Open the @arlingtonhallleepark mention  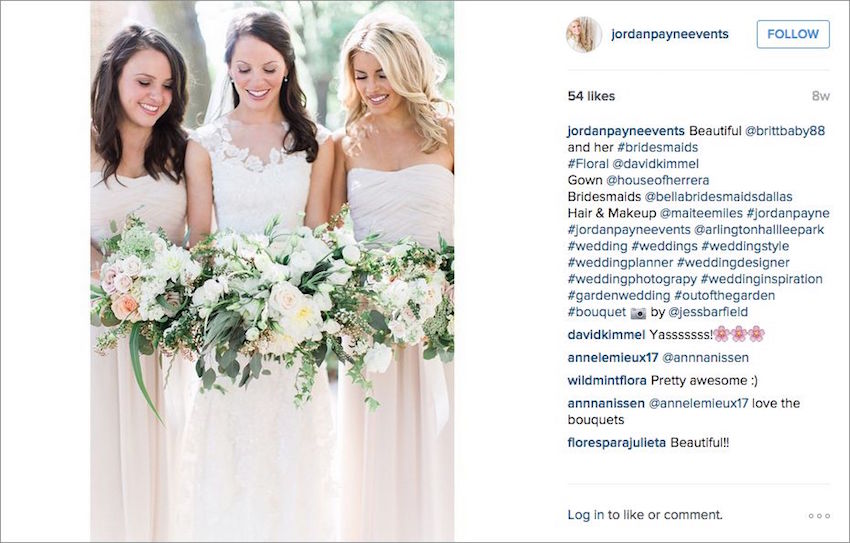759,230
